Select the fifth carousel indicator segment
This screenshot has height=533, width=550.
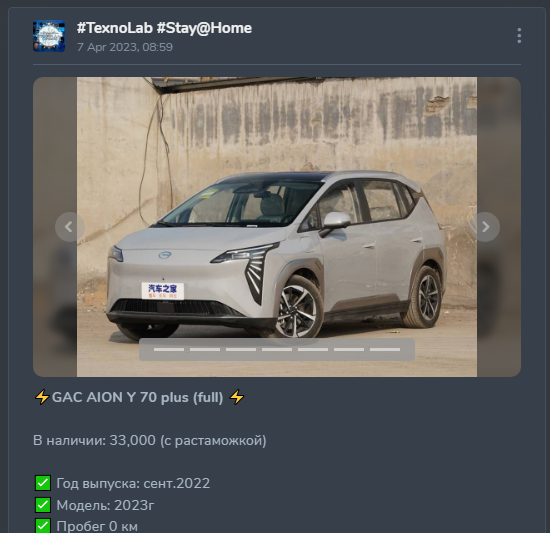pos(313,349)
